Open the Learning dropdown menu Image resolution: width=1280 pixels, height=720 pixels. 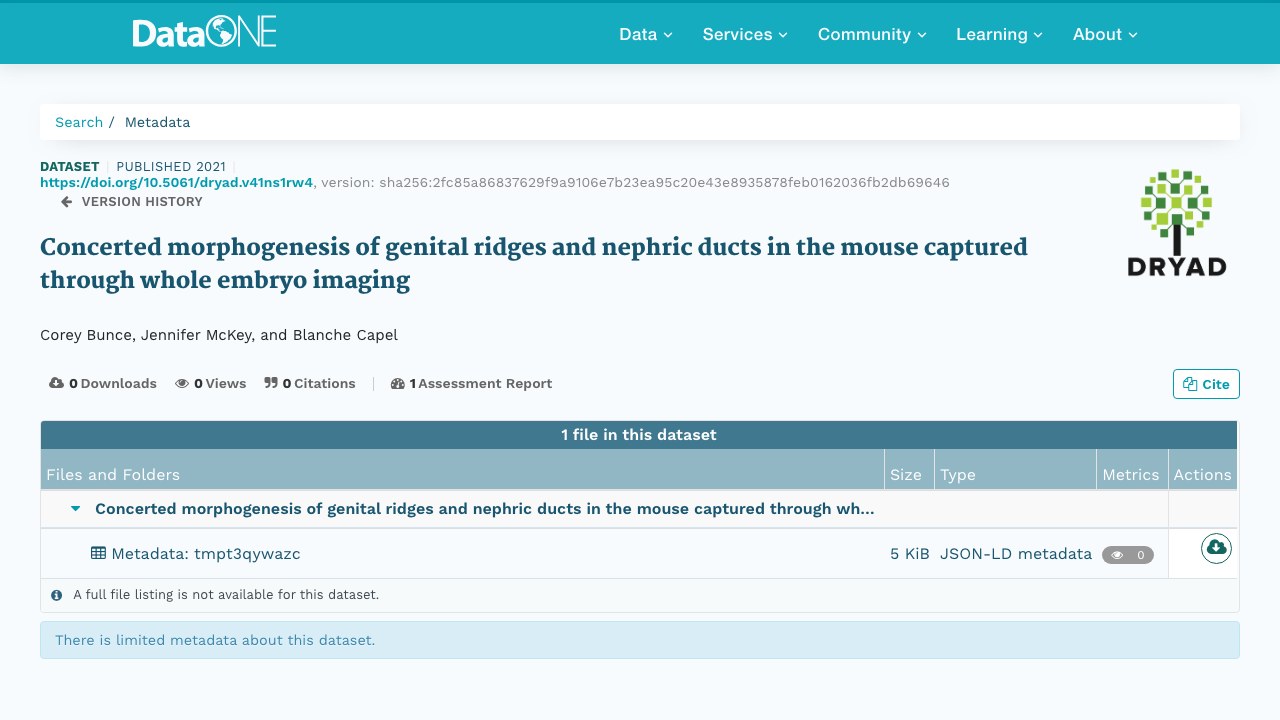pyautogui.click(x=999, y=34)
